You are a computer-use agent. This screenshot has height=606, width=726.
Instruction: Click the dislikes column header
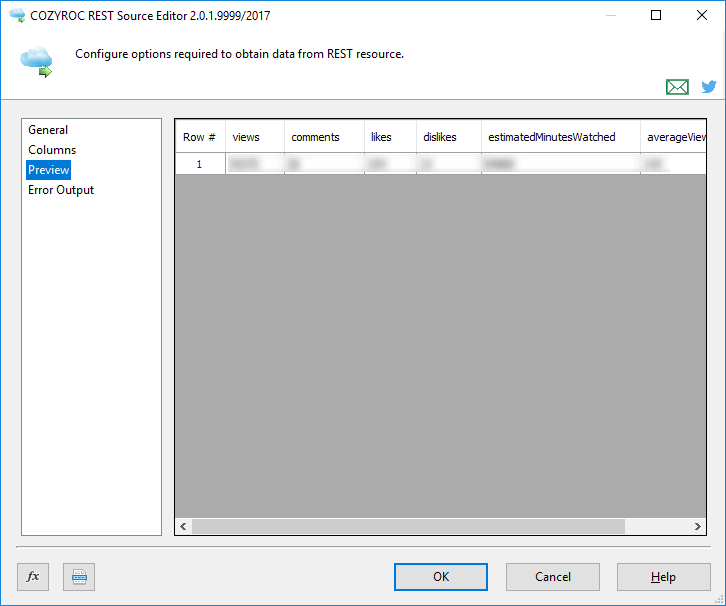coord(449,137)
